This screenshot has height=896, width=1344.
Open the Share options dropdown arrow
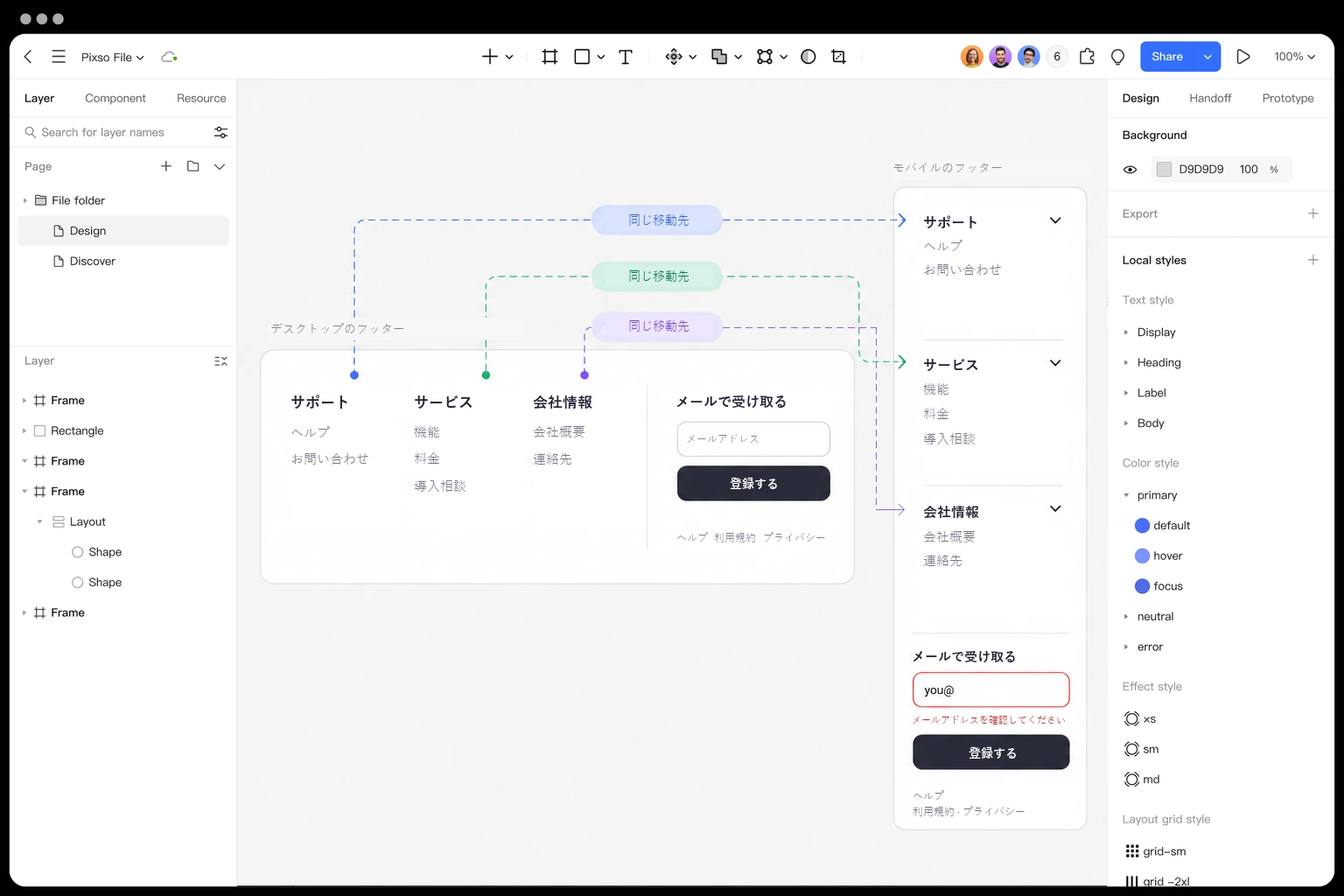click(x=1207, y=57)
